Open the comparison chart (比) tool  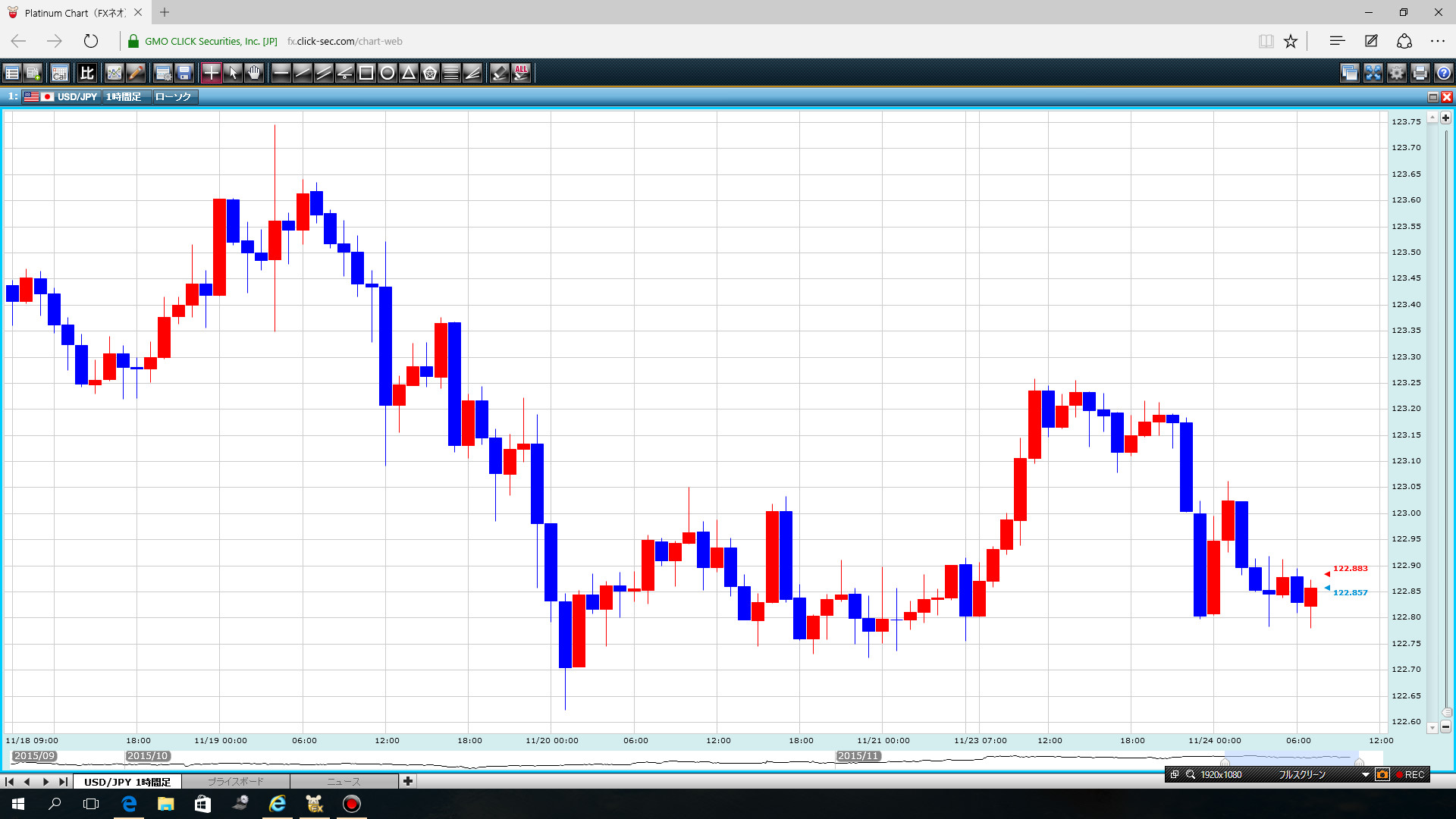(x=86, y=73)
